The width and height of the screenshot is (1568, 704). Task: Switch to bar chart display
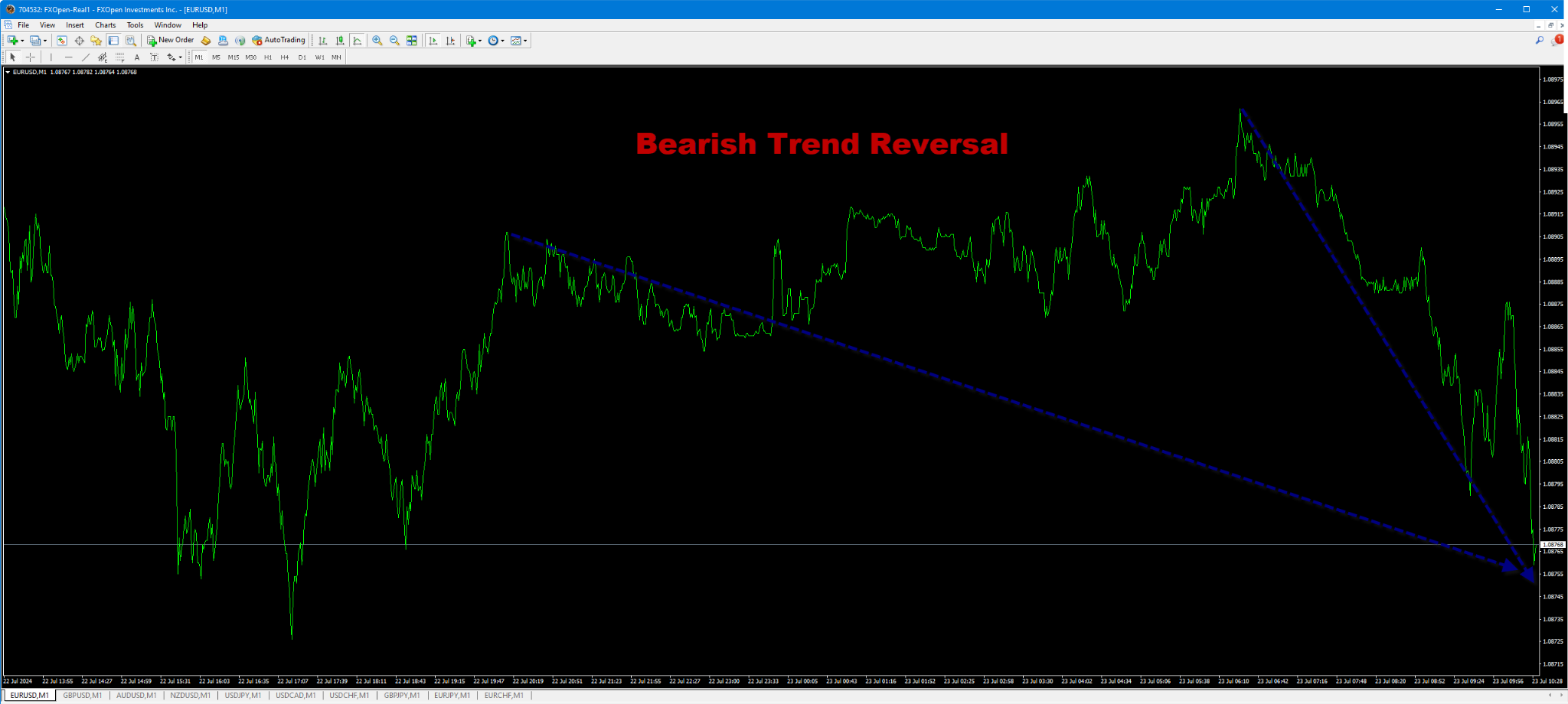point(322,41)
